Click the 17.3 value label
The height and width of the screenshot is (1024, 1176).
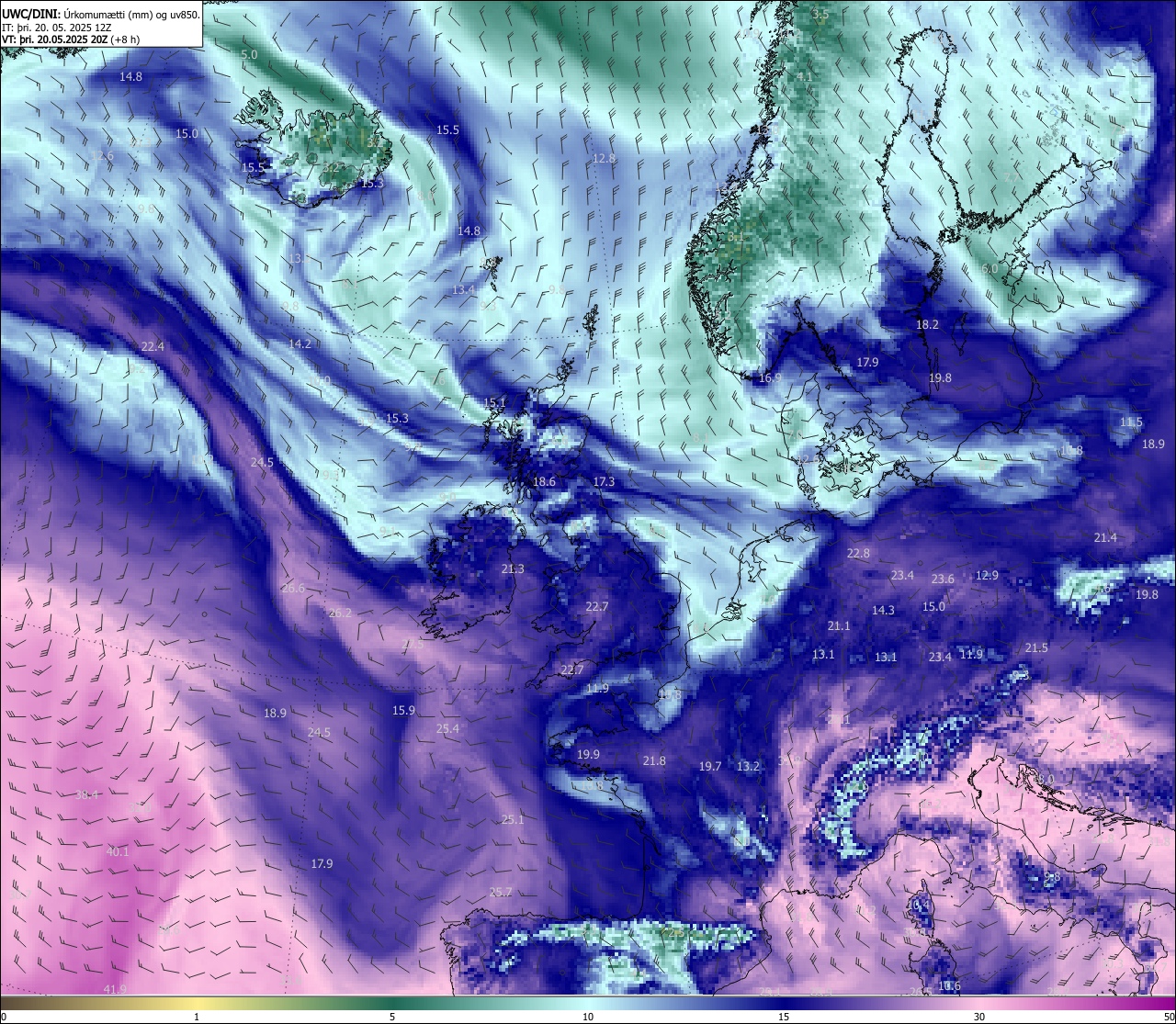coord(604,481)
